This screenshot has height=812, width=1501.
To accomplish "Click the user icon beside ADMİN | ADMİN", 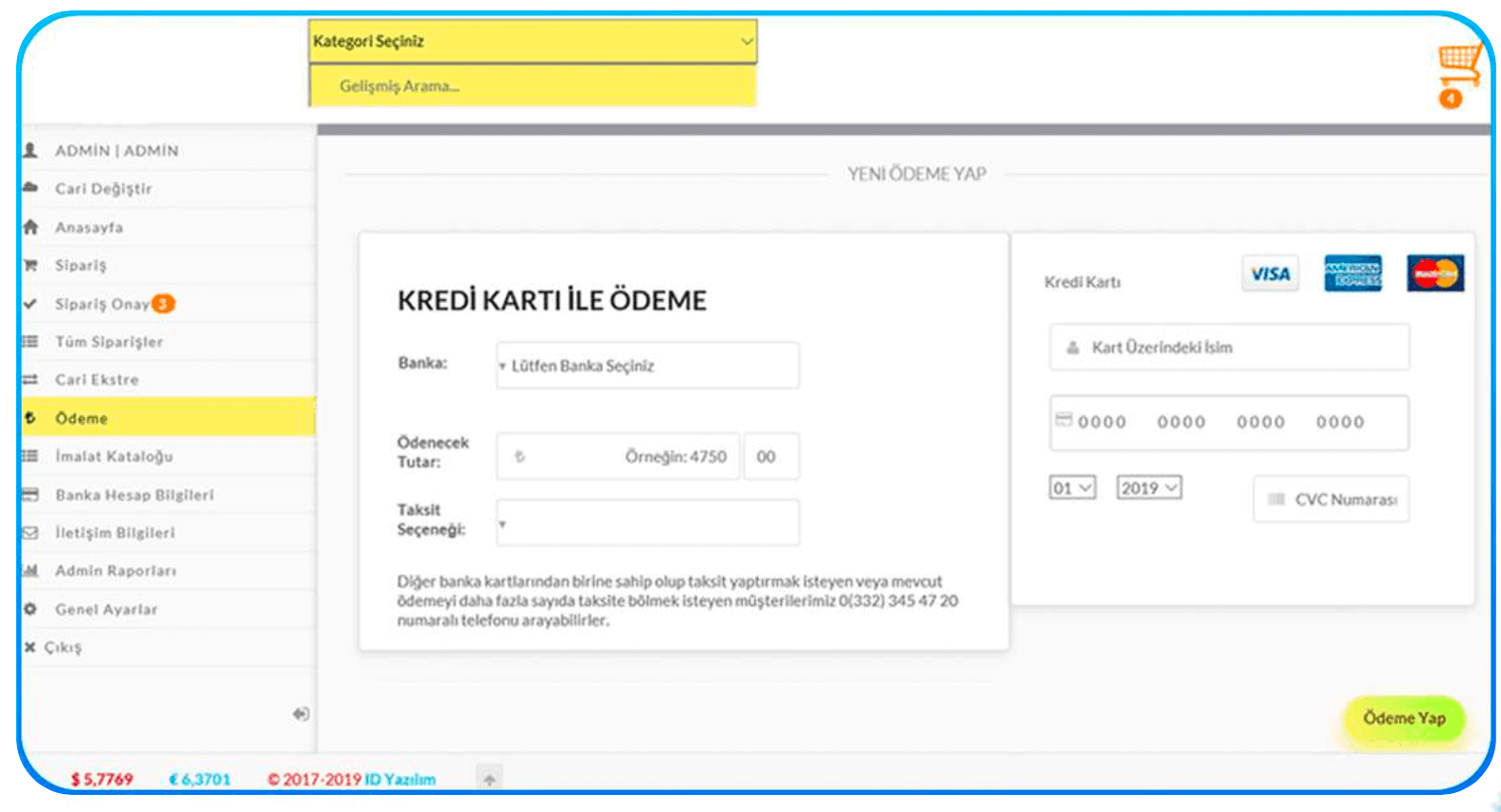I will point(30,150).
